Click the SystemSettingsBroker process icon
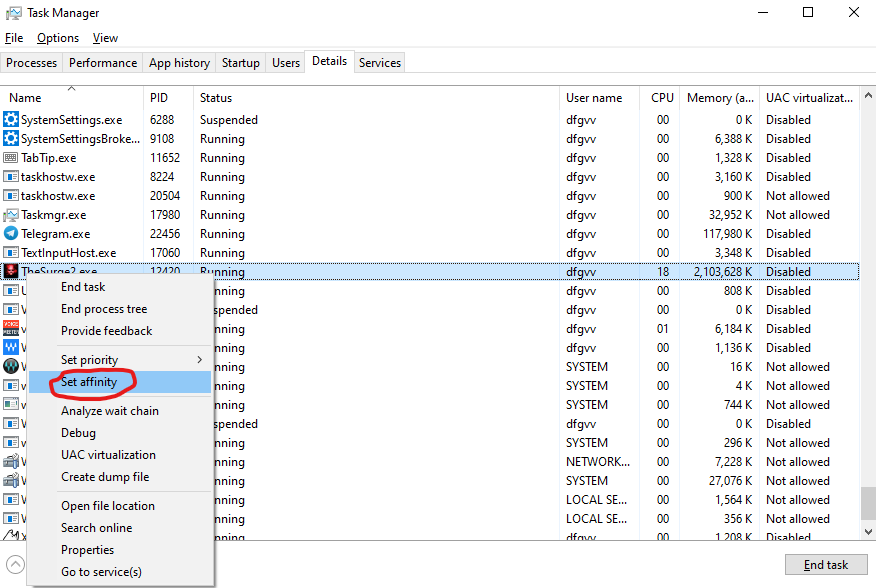This screenshot has width=876, height=588. click(x=11, y=139)
